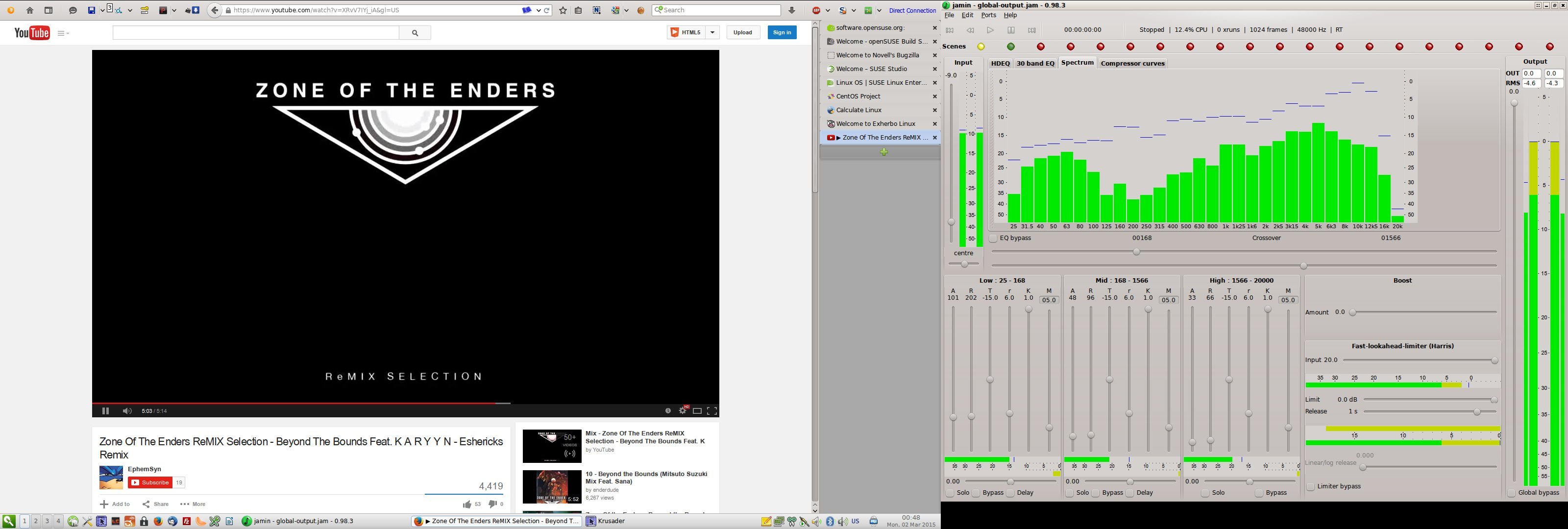
Task: Click Share under the video
Action: [155, 505]
